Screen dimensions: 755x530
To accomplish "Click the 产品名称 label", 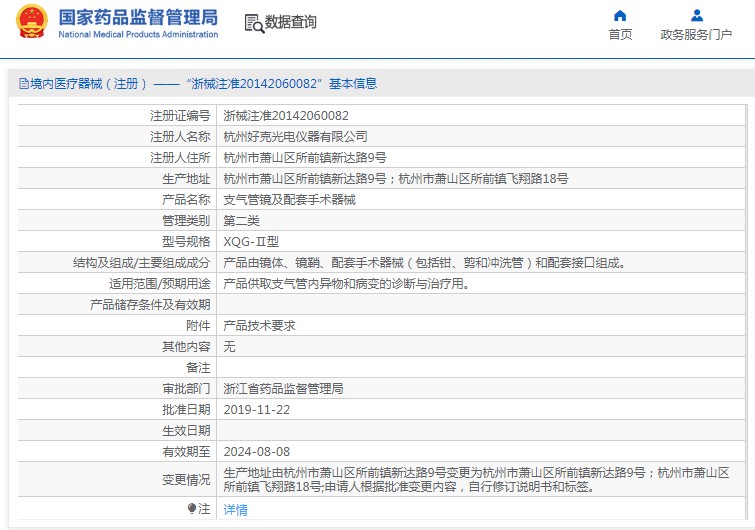I will point(186,200).
